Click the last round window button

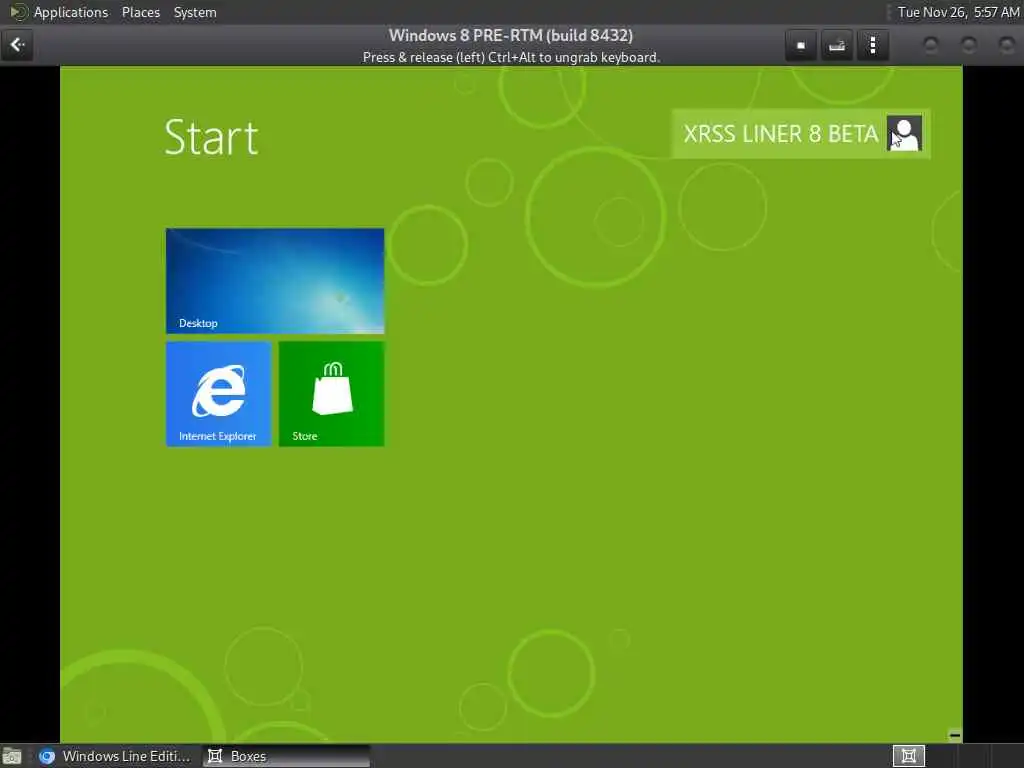1006,45
